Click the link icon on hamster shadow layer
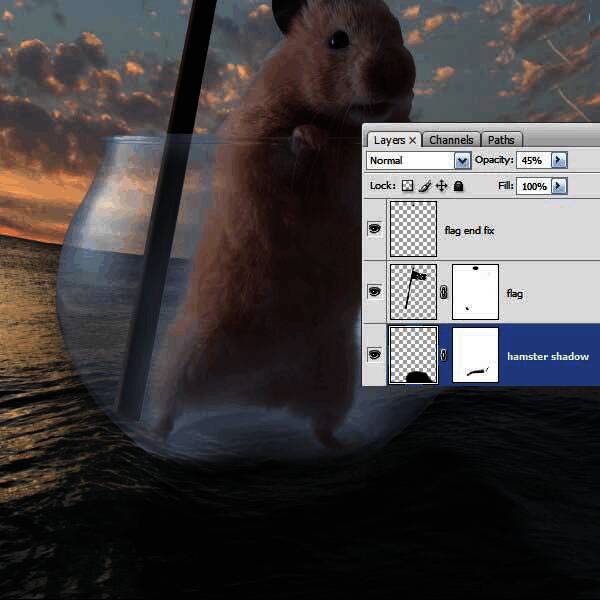This screenshot has width=600, height=600. 445,355
